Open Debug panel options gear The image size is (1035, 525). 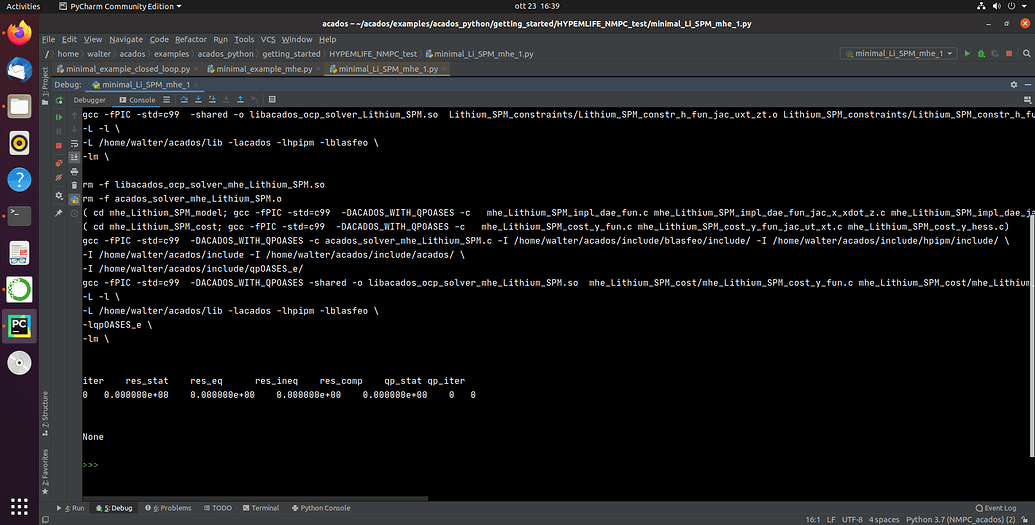coord(1014,85)
